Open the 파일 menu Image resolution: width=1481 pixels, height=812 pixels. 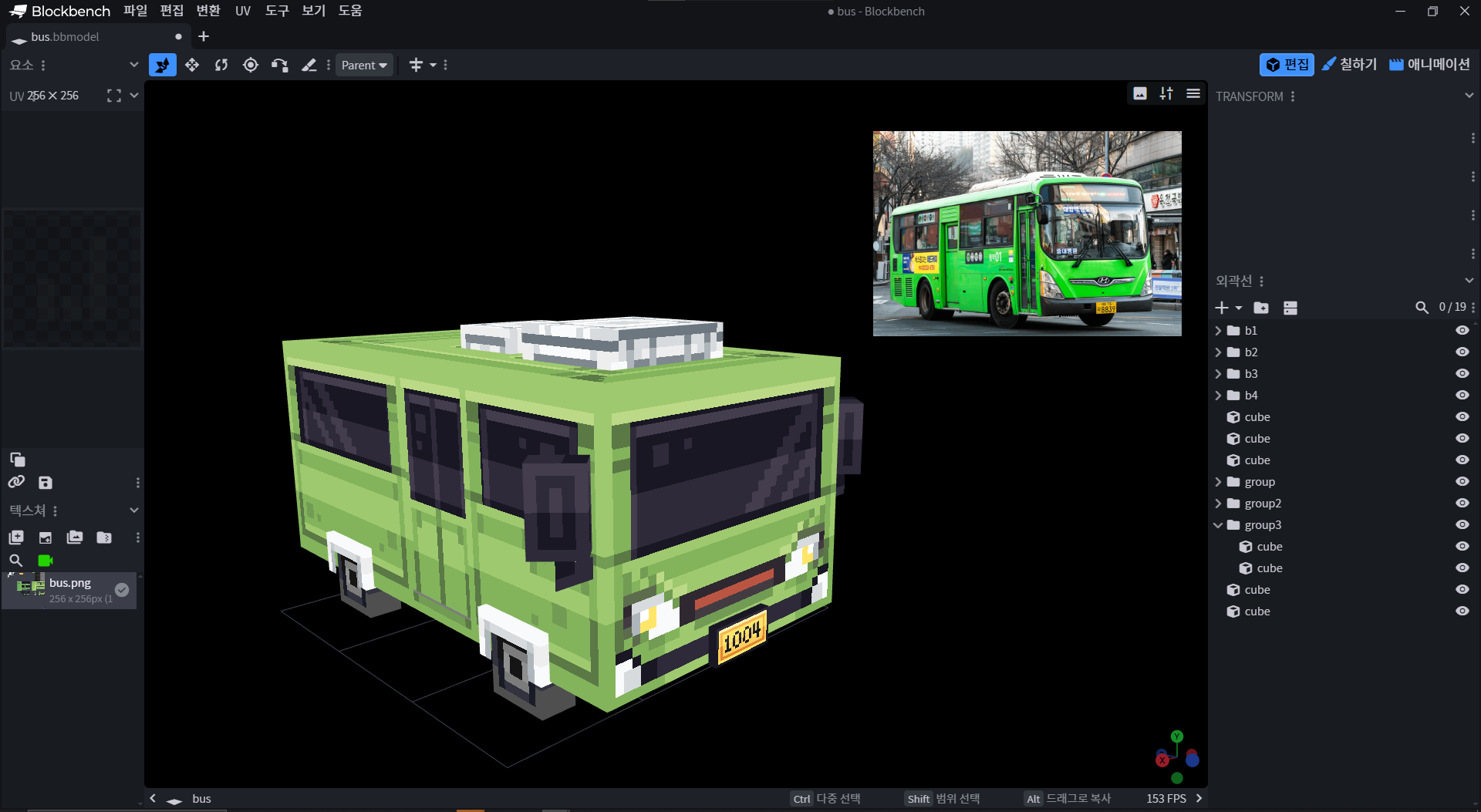135,11
